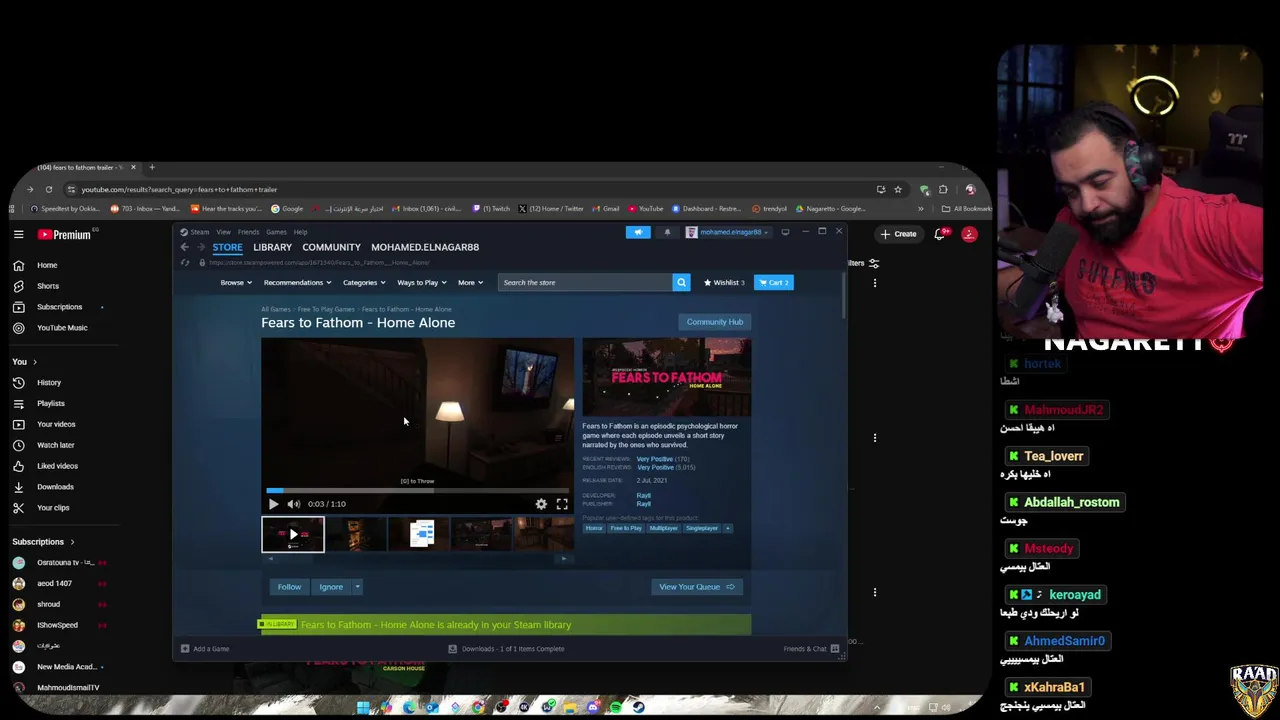Go back in Steam navigation
This screenshot has height=720, width=1280.
pyautogui.click(x=184, y=247)
